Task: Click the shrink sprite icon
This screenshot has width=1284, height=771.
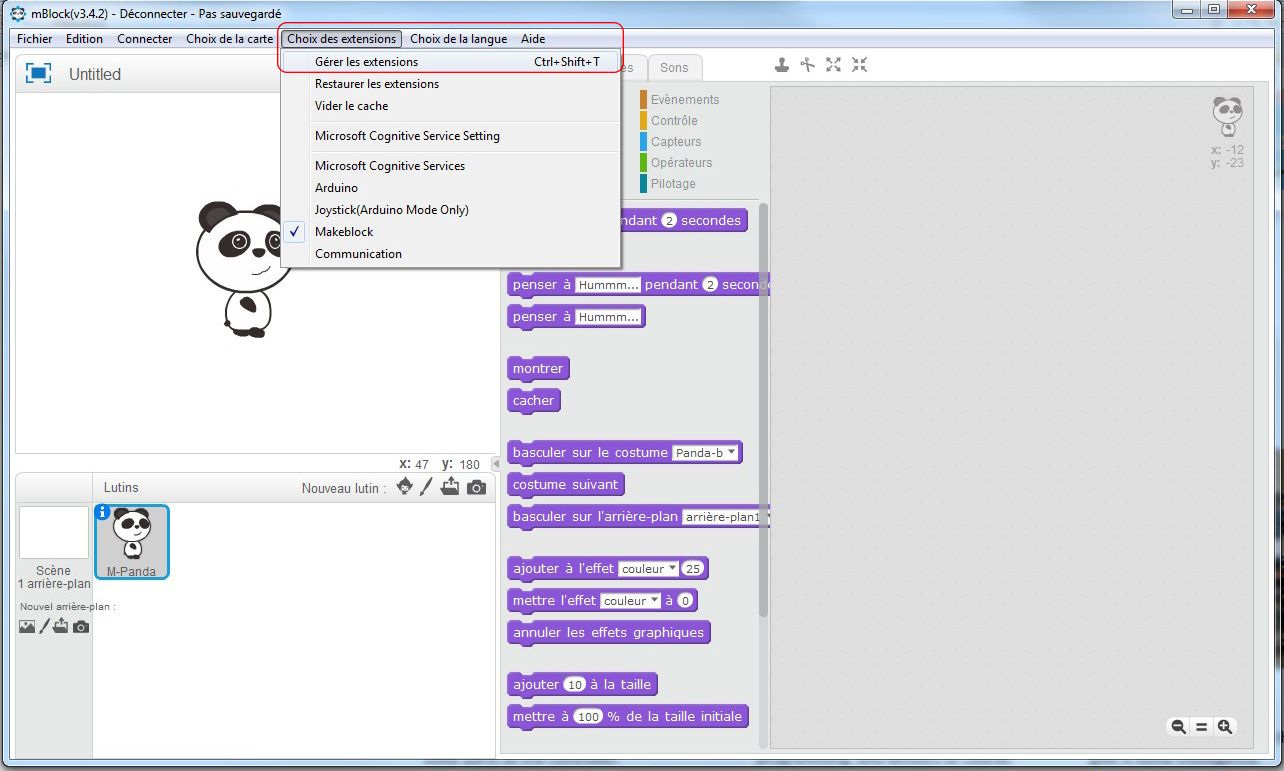Action: coord(859,65)
